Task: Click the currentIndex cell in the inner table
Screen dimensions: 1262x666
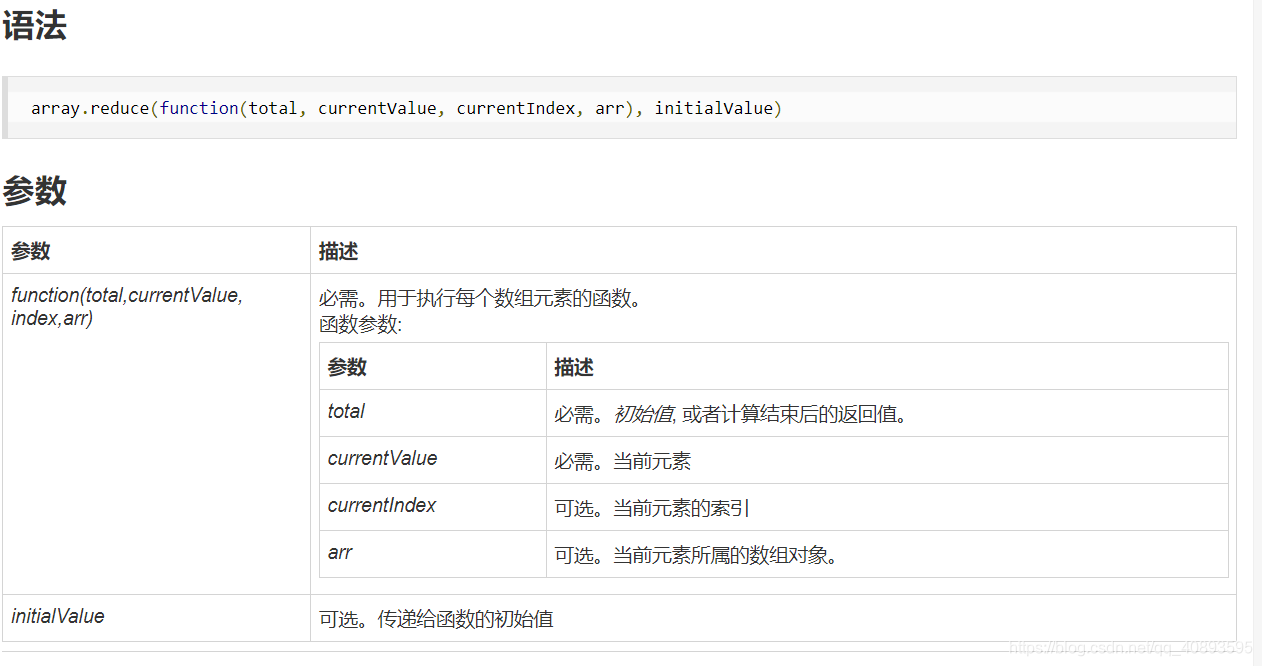Action: pos(433,507)
